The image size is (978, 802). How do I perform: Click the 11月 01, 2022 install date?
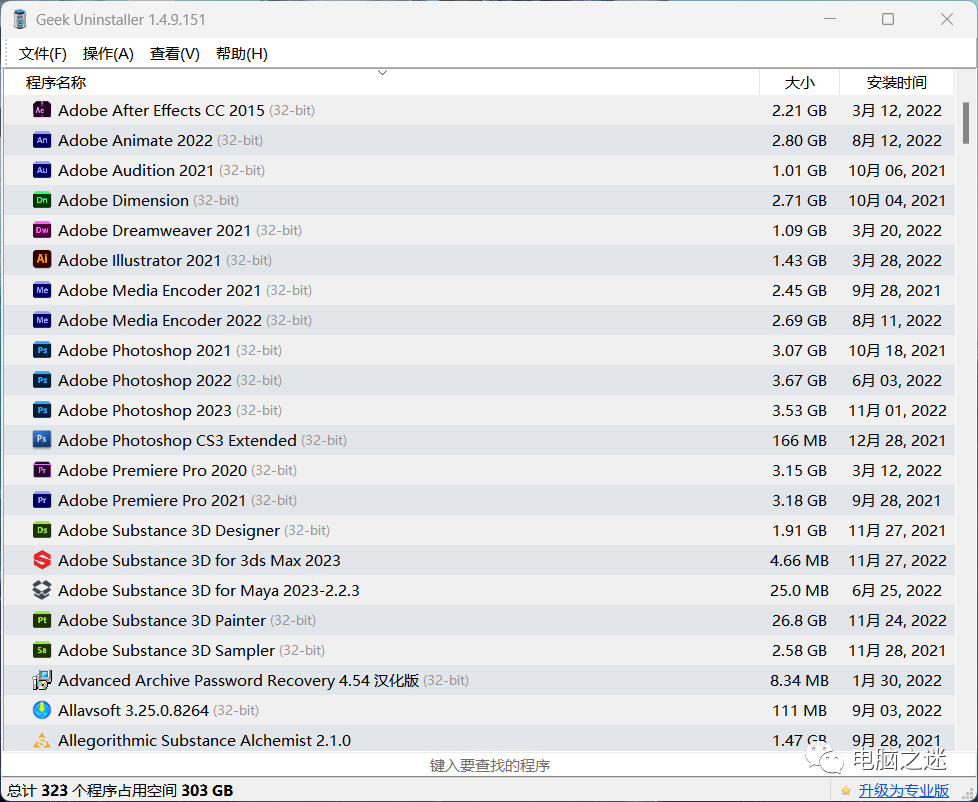pyautogui.click(x=897, y=410)
